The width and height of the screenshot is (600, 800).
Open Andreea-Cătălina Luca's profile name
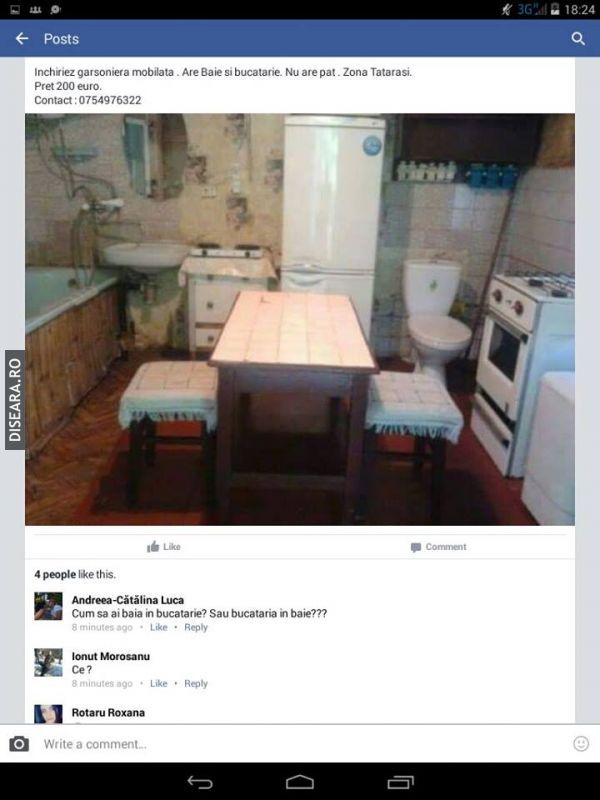coord(128,600)
